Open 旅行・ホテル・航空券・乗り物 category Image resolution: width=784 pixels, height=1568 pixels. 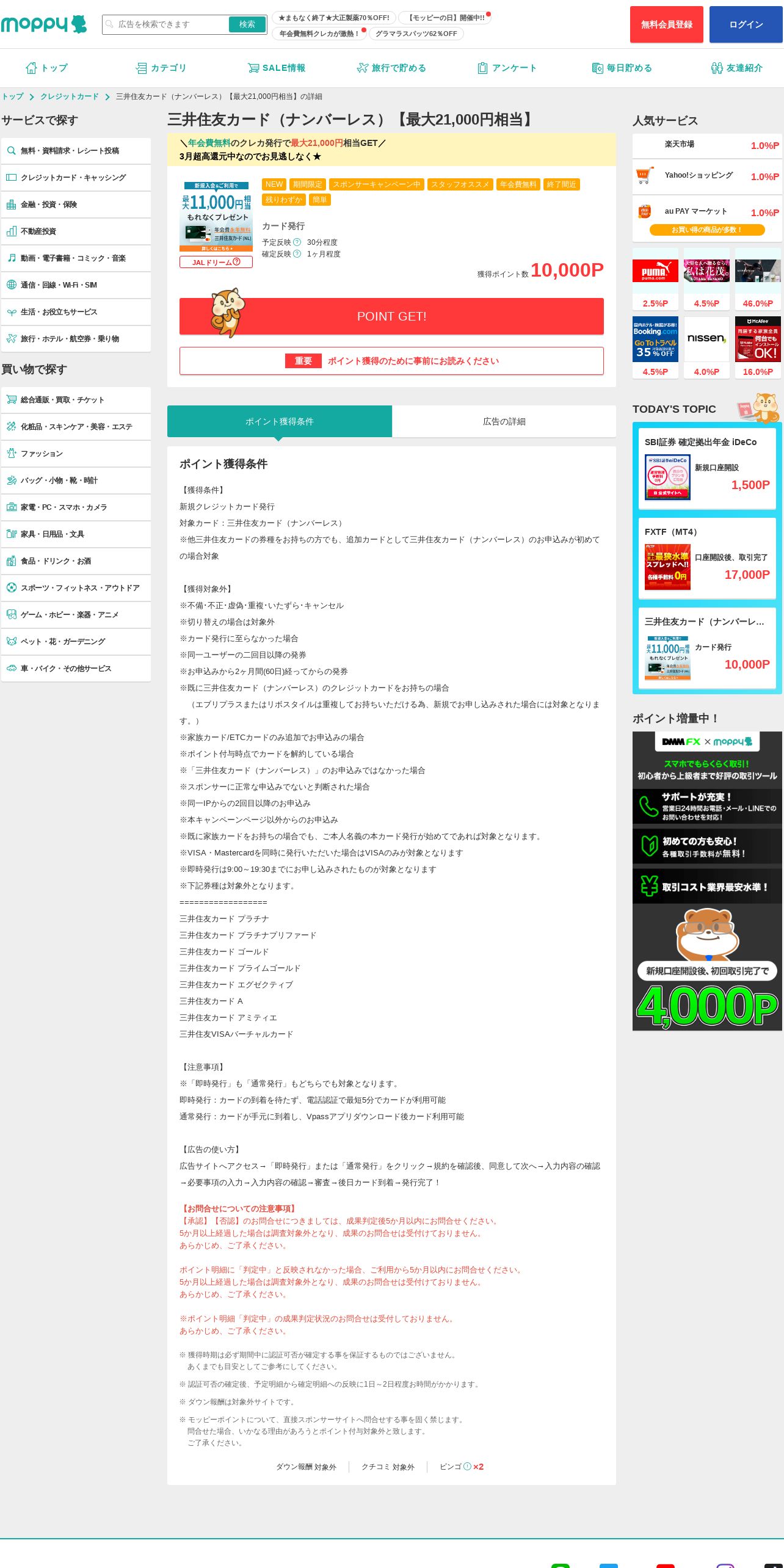coord(76,339)
